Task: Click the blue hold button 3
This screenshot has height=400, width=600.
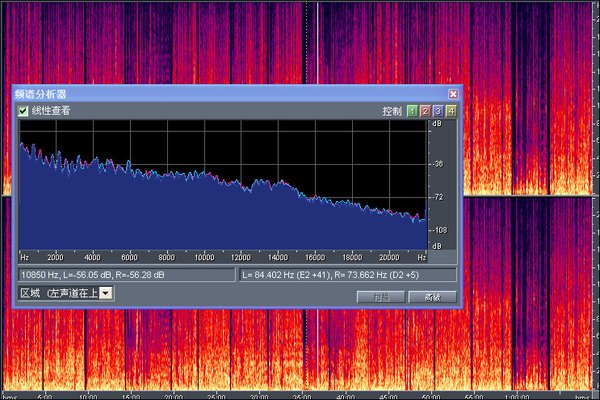Action: 438,111
